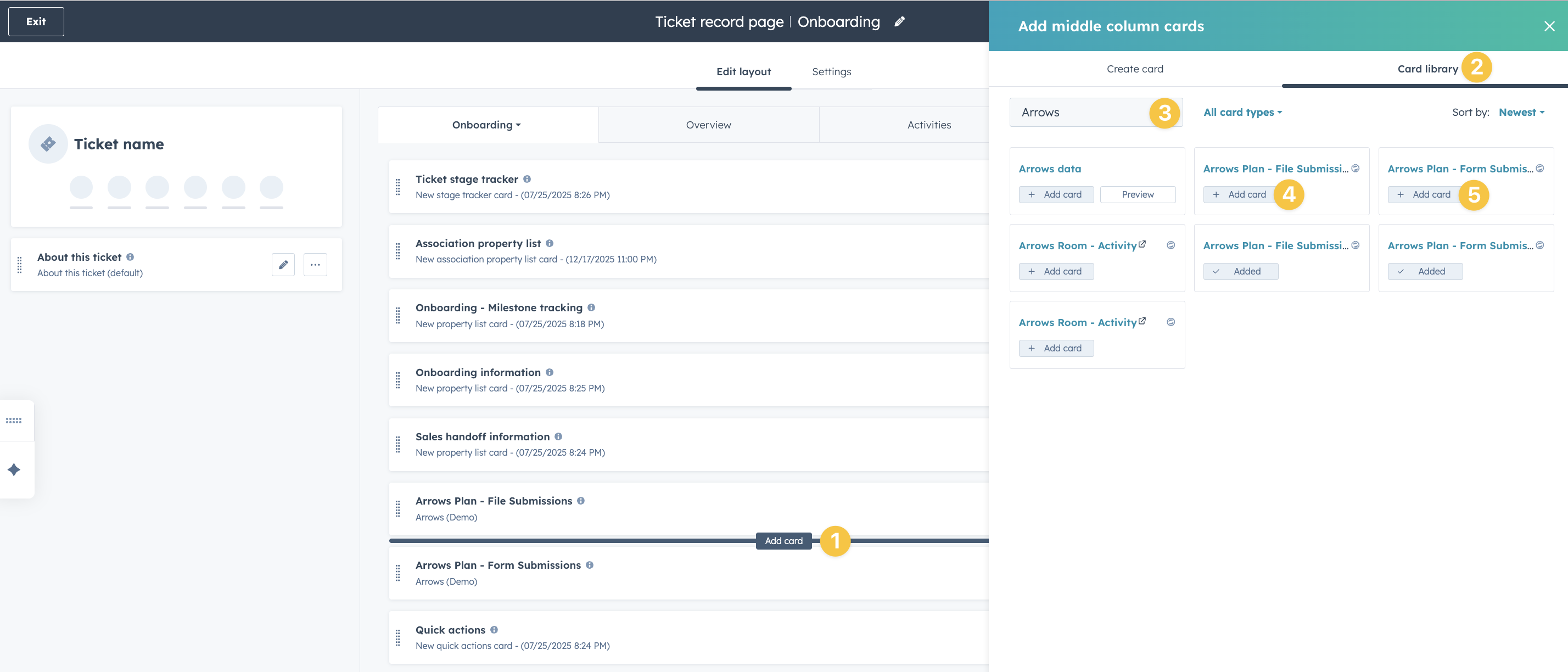Switch to the Create card tab
The width and height of the screenshot is (1568, 672).
pyautogui.click(x=1135, y=69)
